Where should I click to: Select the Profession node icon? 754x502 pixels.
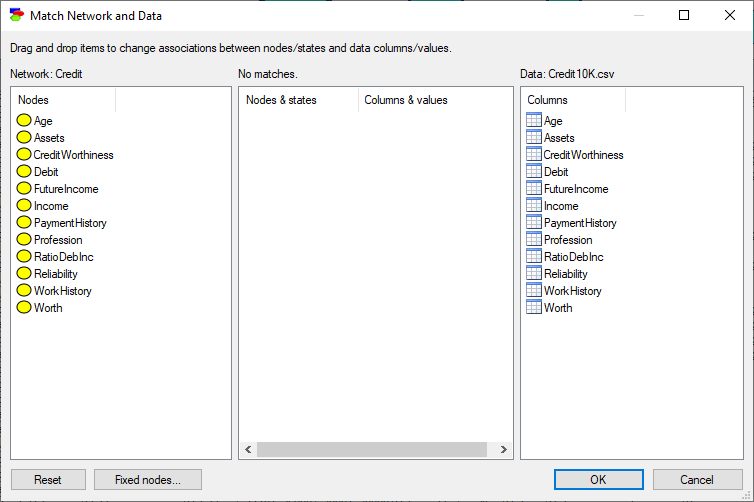pos(24,239)
